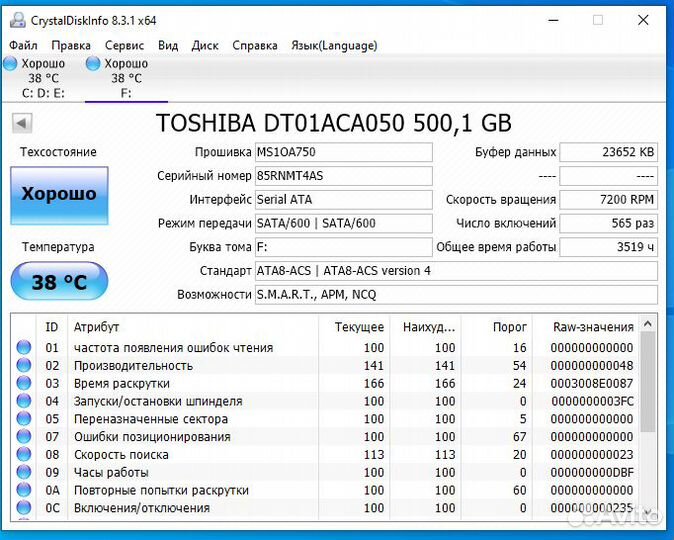Select row частота появления ошибок чтения
The image size is (674, 540).
point(325,347)
